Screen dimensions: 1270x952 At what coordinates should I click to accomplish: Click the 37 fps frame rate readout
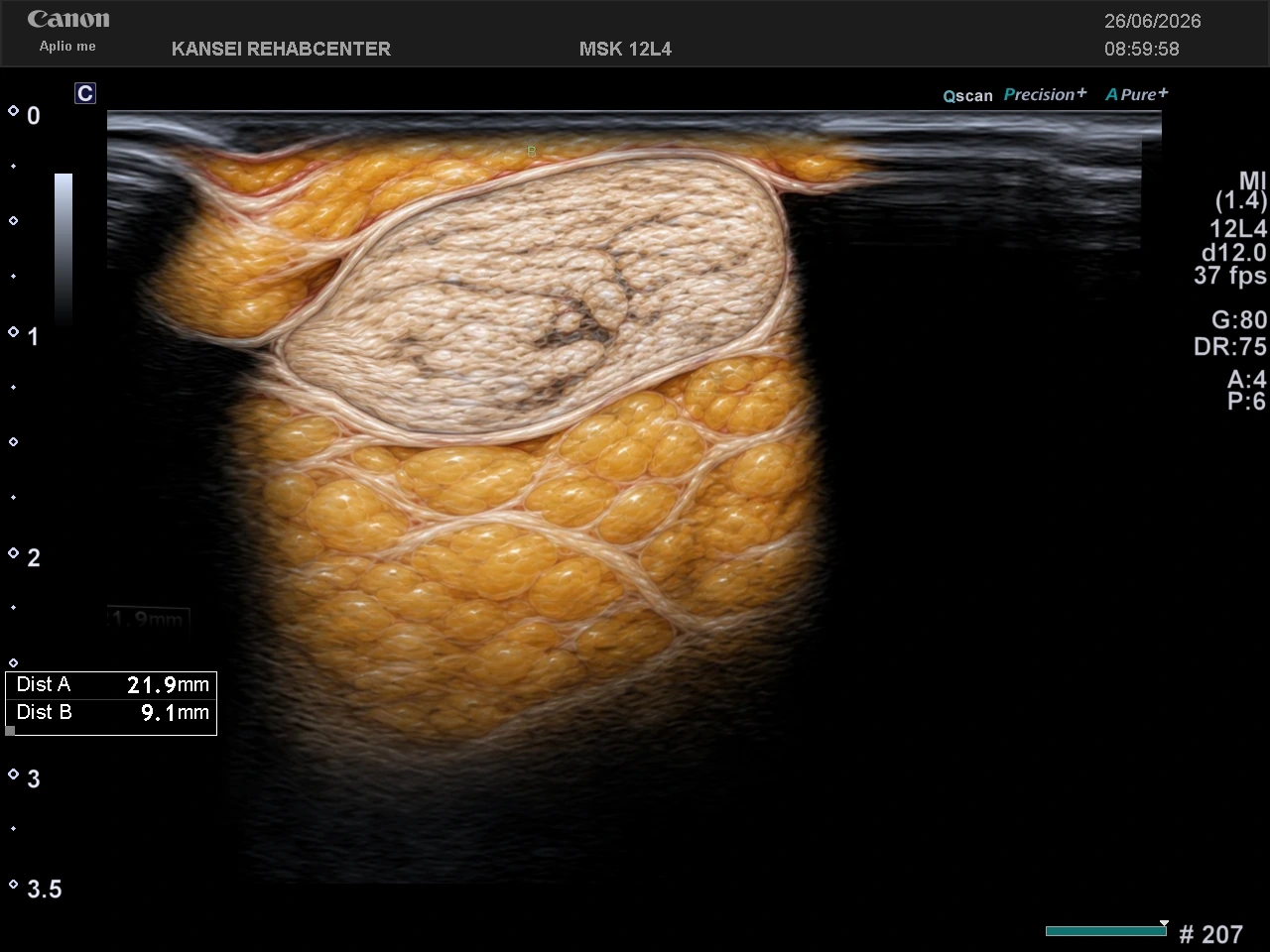pos(1230,276)
